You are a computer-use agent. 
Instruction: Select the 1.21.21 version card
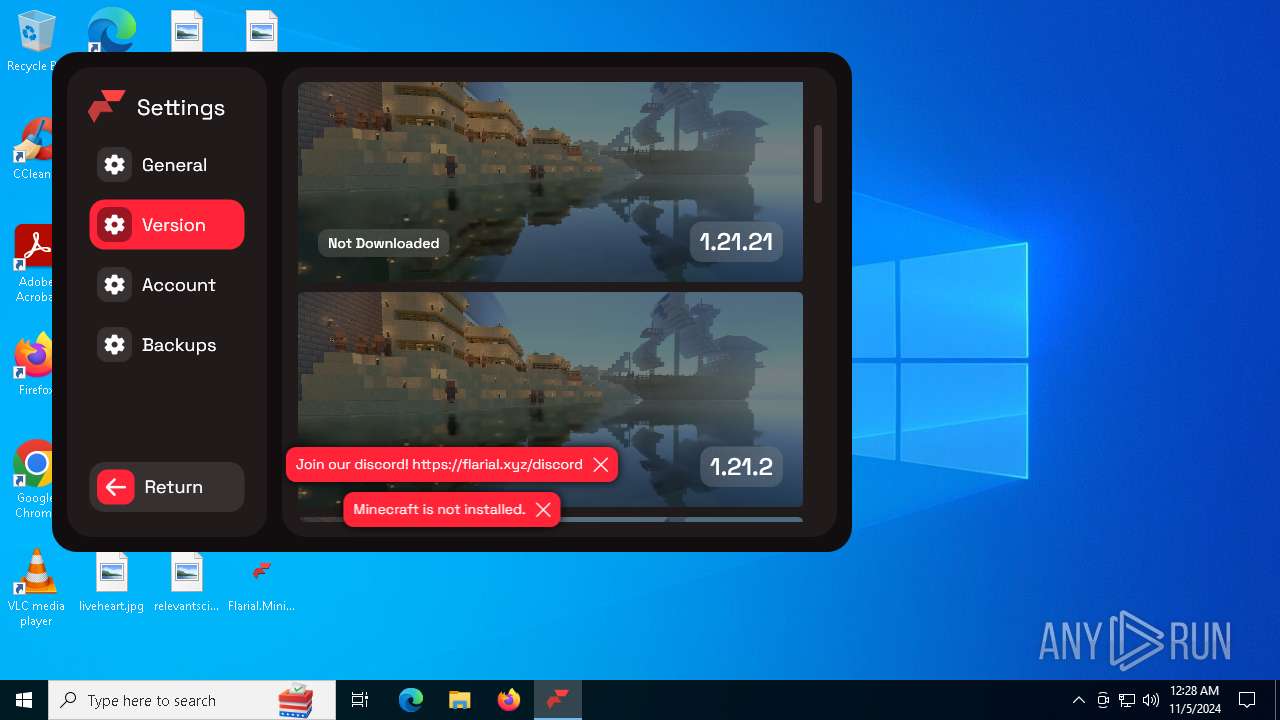point(550,182)
